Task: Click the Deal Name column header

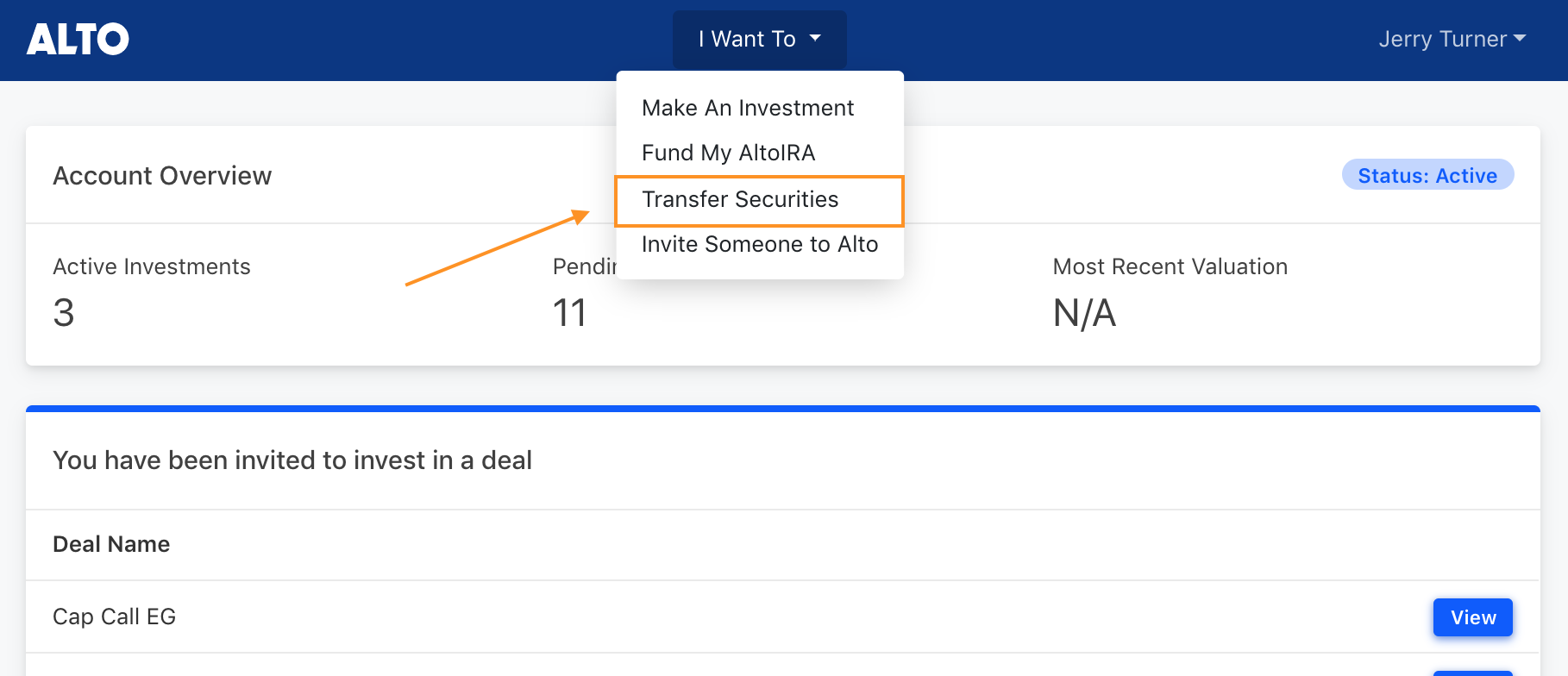Action: 111,544
